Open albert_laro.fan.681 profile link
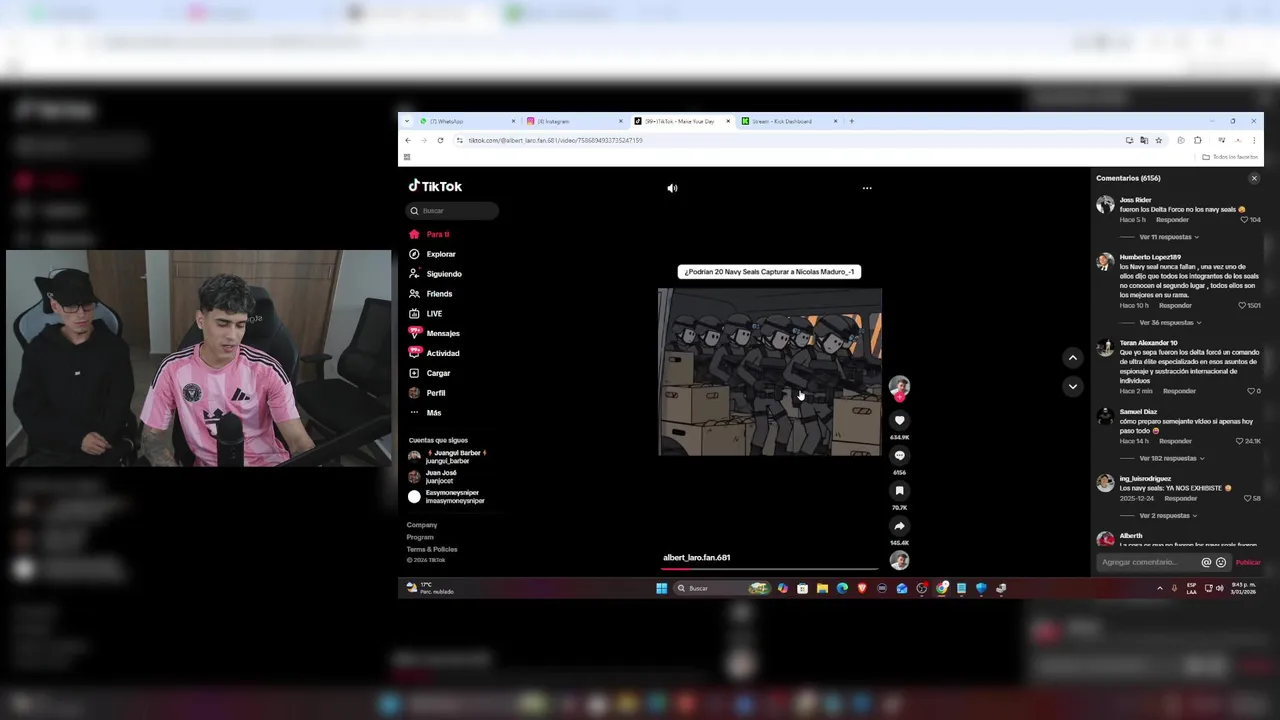1280x720 pixels. coord(696,558)
